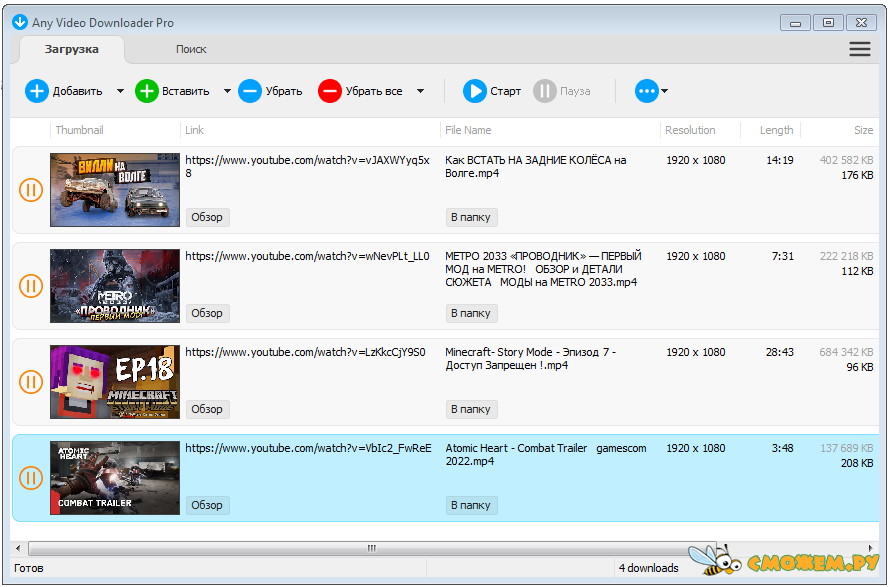Image resolution: width=890 pixels, height=587 pixels.
Task: Click the Вилли на Волге thumbnail
Action: [115, 190]
